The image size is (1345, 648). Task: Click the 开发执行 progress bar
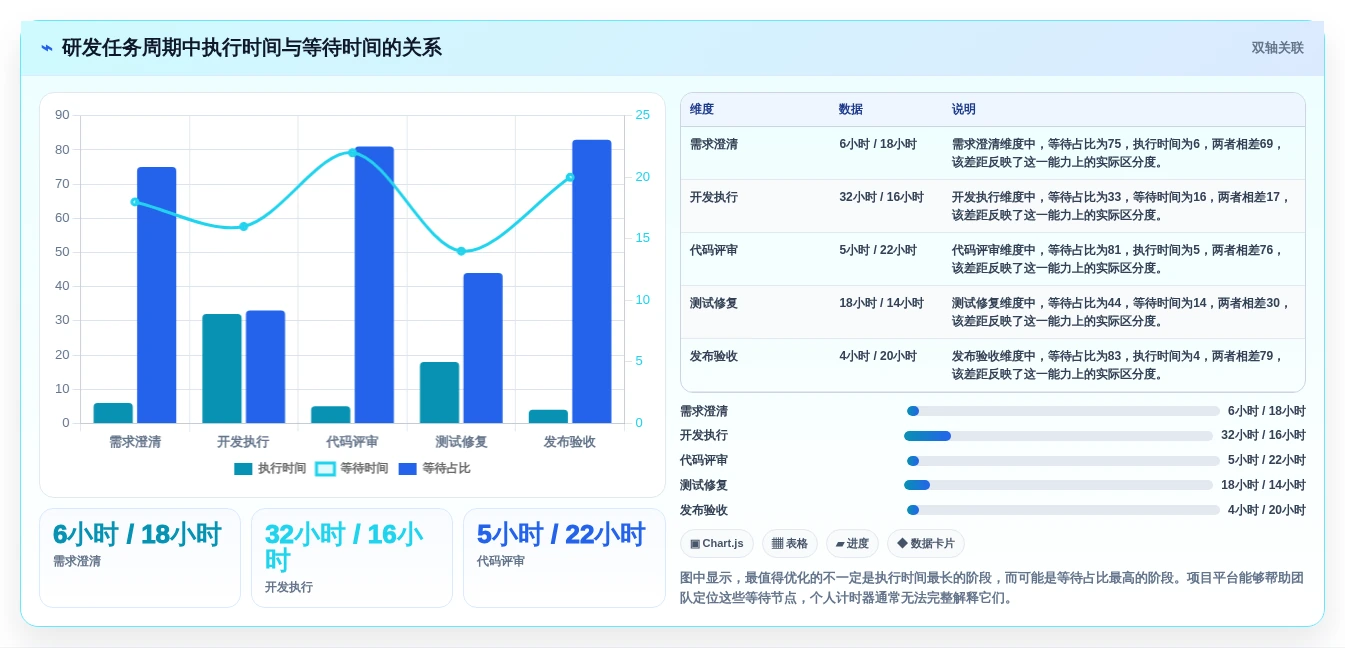pos(1058,436)
